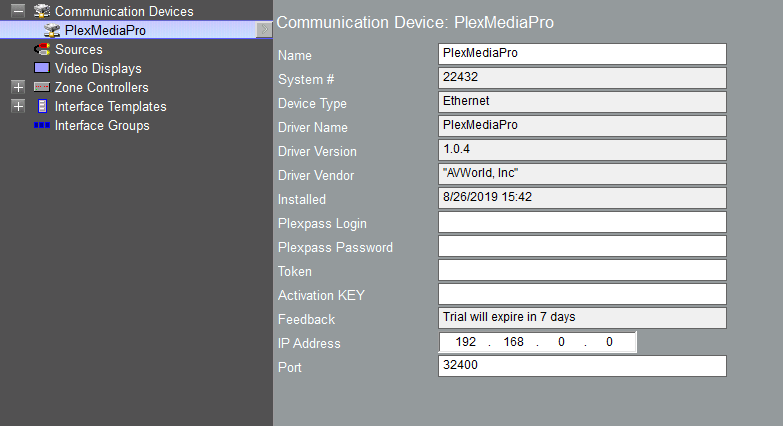Viewport: 783px width, 426px height.
Task: Click the Sources icon
Action: tap(42, 49)
